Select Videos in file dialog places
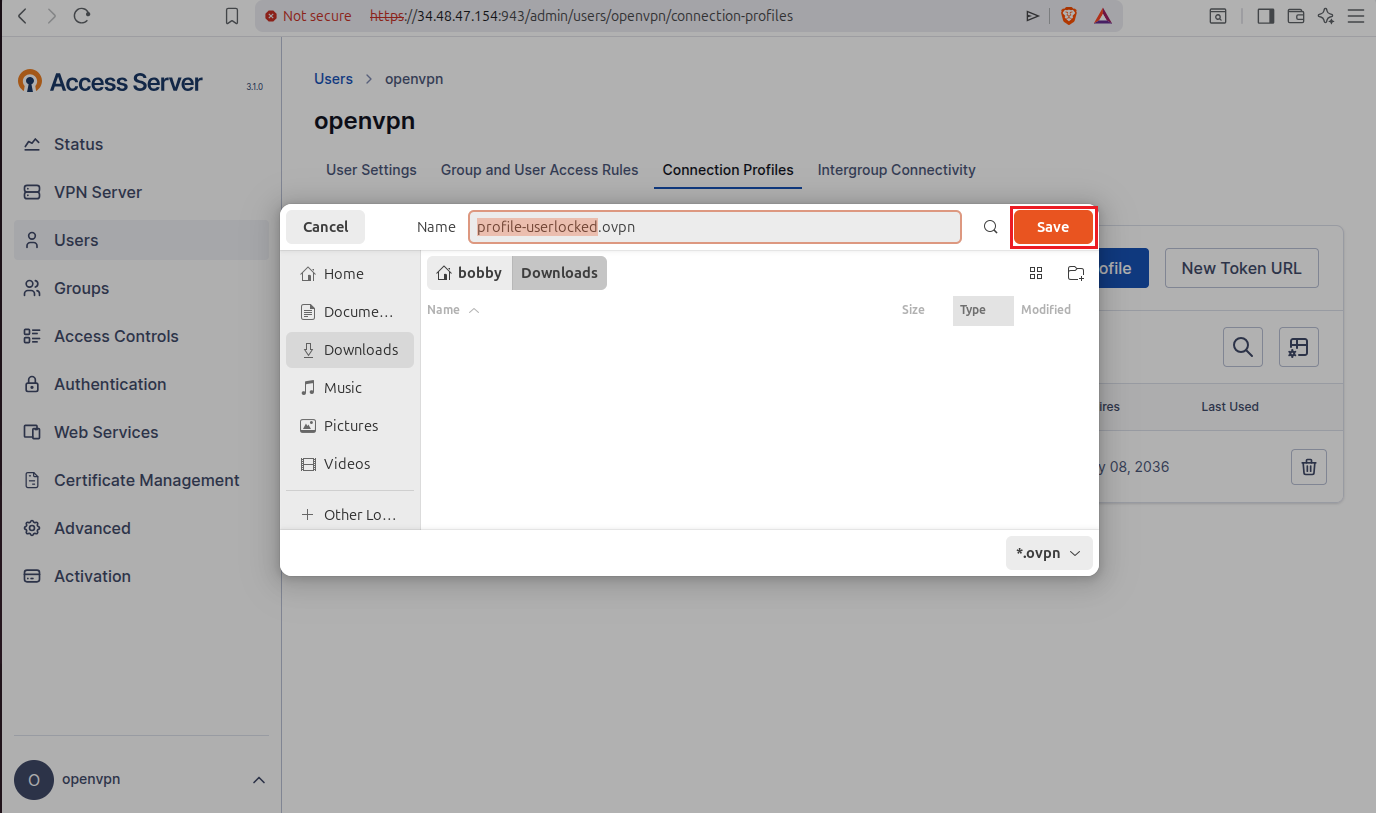This screenshot has height=813, width=1376. (x=350, y=464)
